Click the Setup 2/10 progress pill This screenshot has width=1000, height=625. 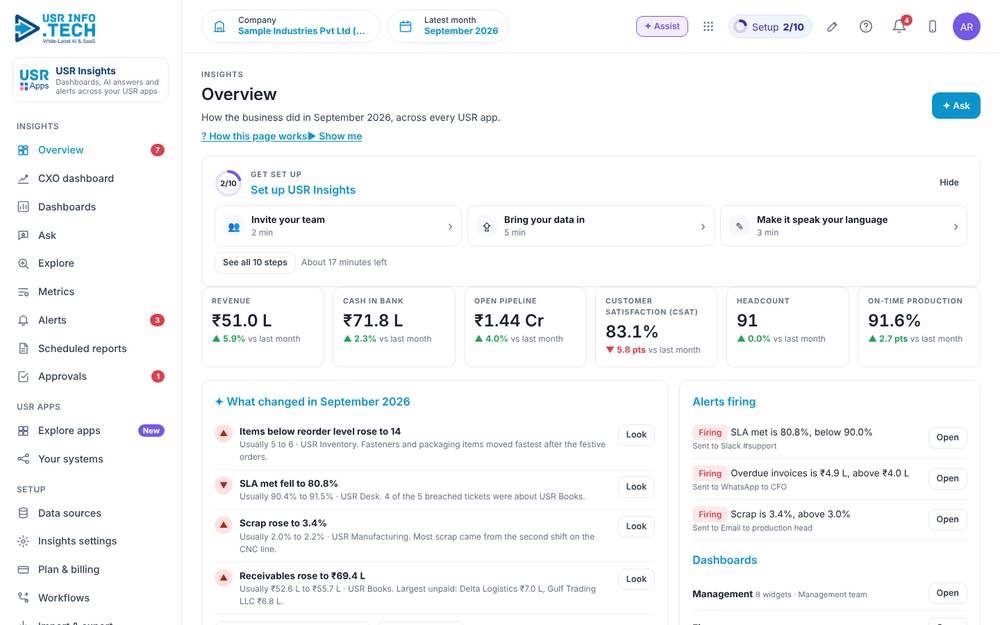point(770,27)
